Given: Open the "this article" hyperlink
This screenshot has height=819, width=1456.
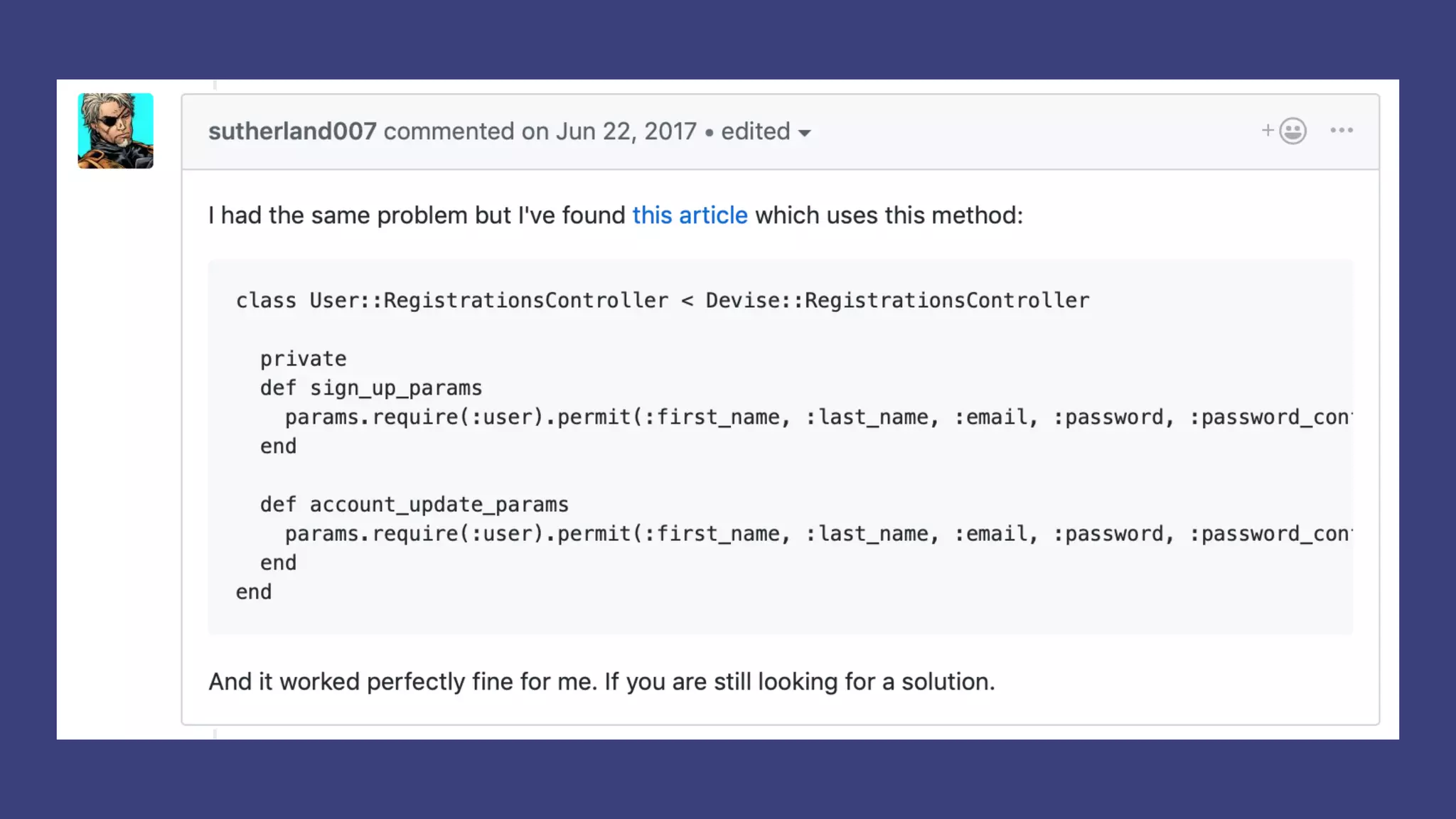Looking at the screenshot, I should coord(690,215).
